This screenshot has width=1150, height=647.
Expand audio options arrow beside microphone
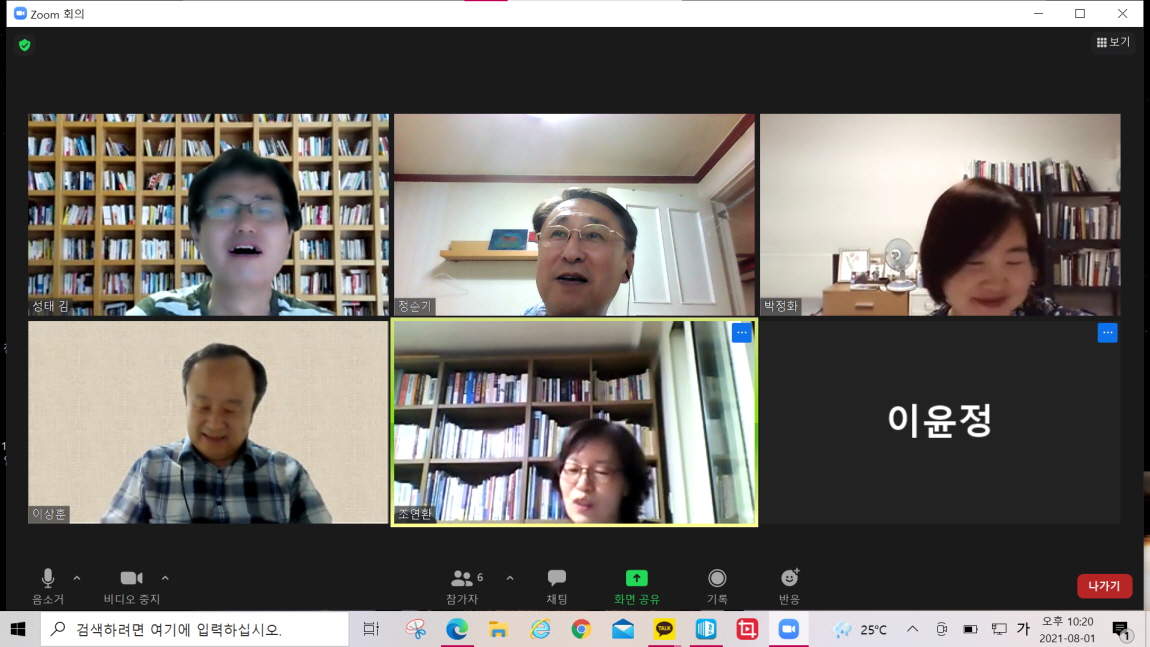(77, 578)
